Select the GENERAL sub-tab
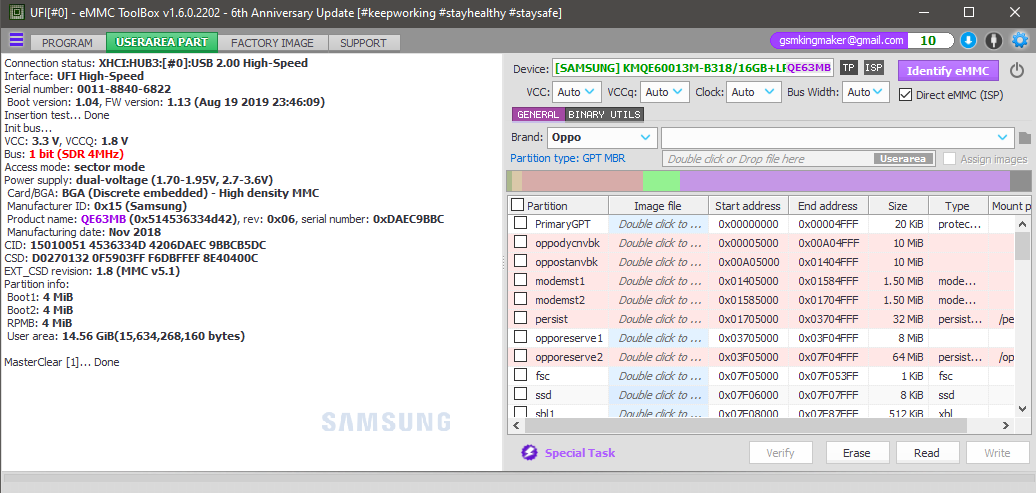Screen dimensions: 1036x493 538,114
